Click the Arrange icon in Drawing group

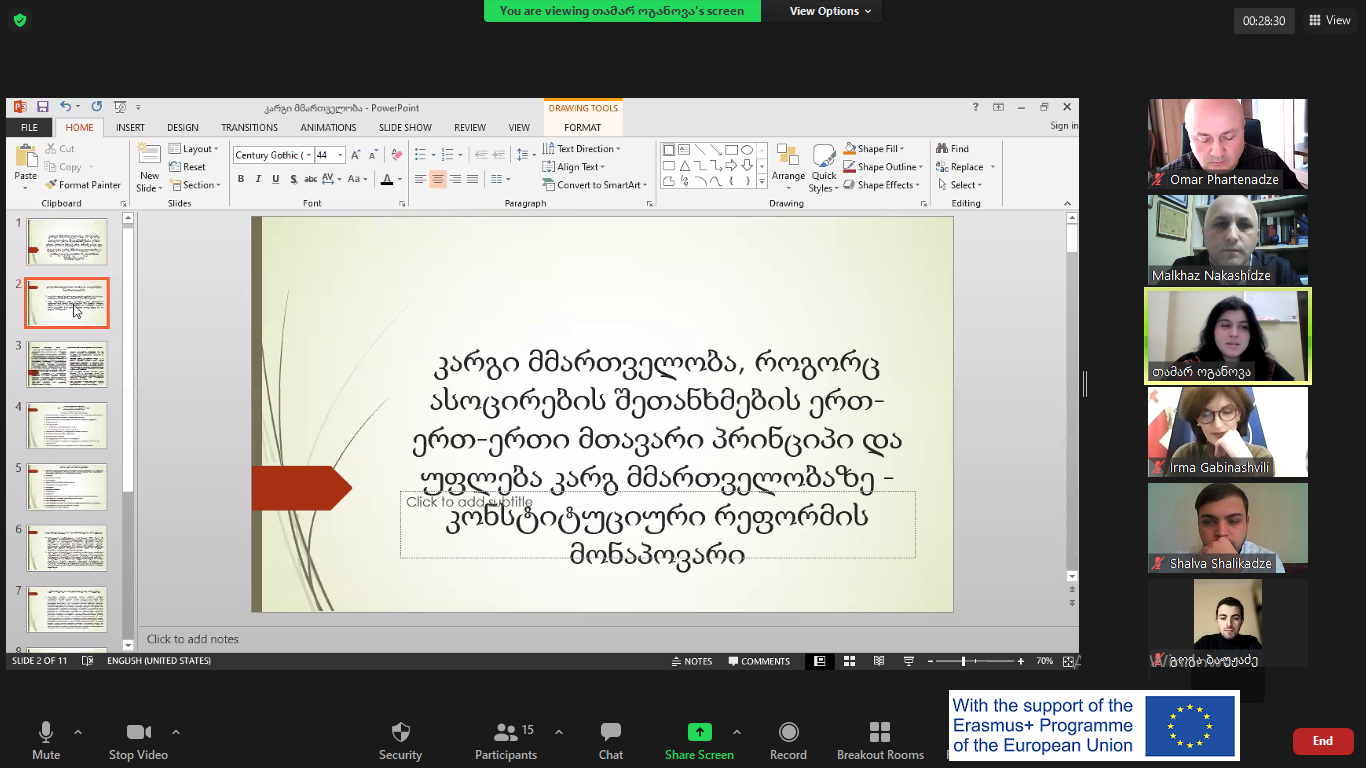click(x=788, y=160)
